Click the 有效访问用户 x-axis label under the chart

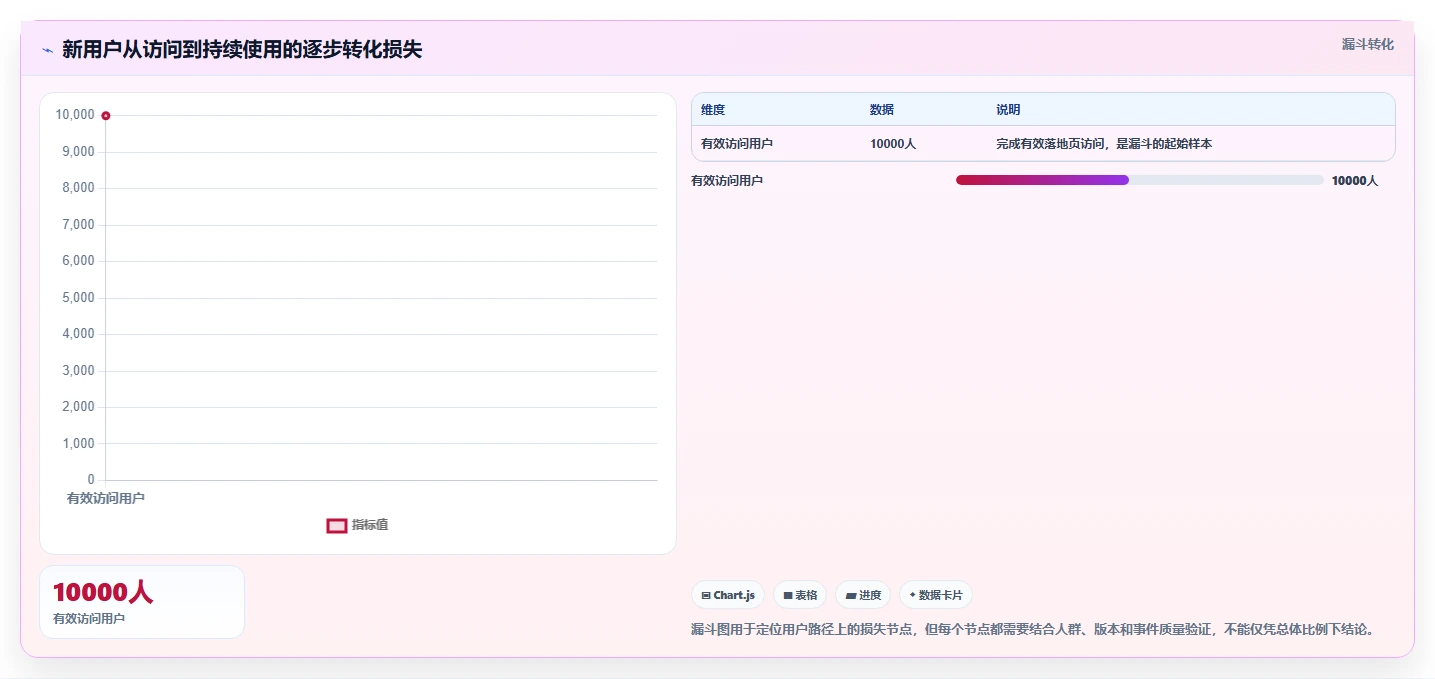point(106,498)
